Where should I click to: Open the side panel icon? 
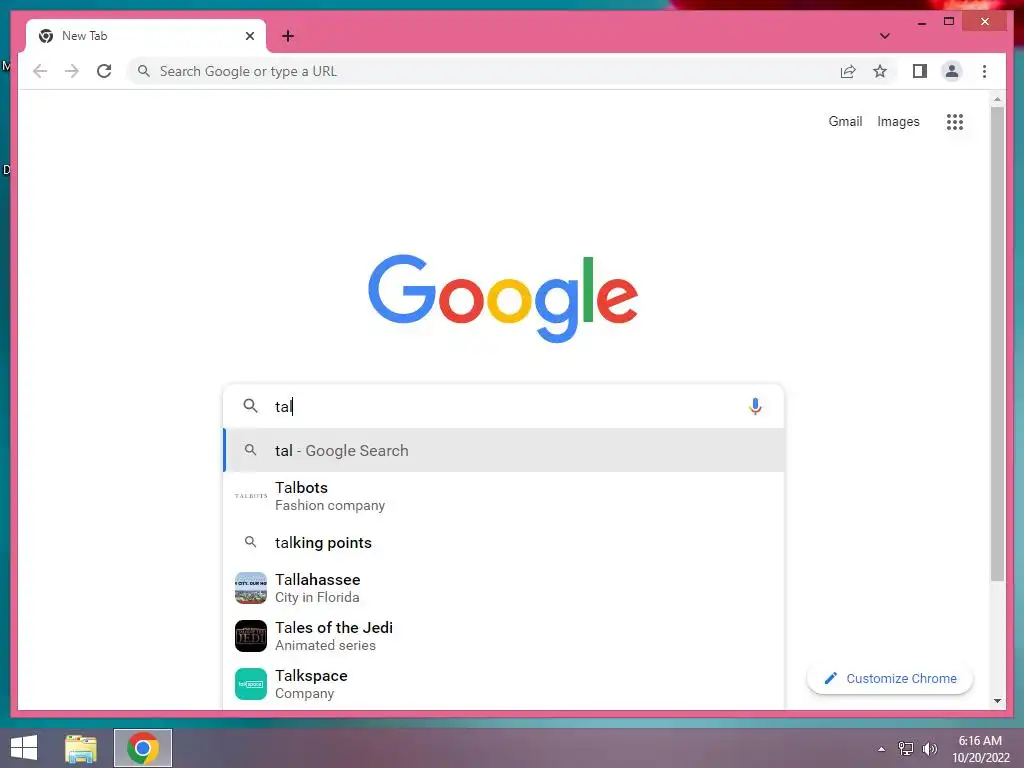[920, 71]
